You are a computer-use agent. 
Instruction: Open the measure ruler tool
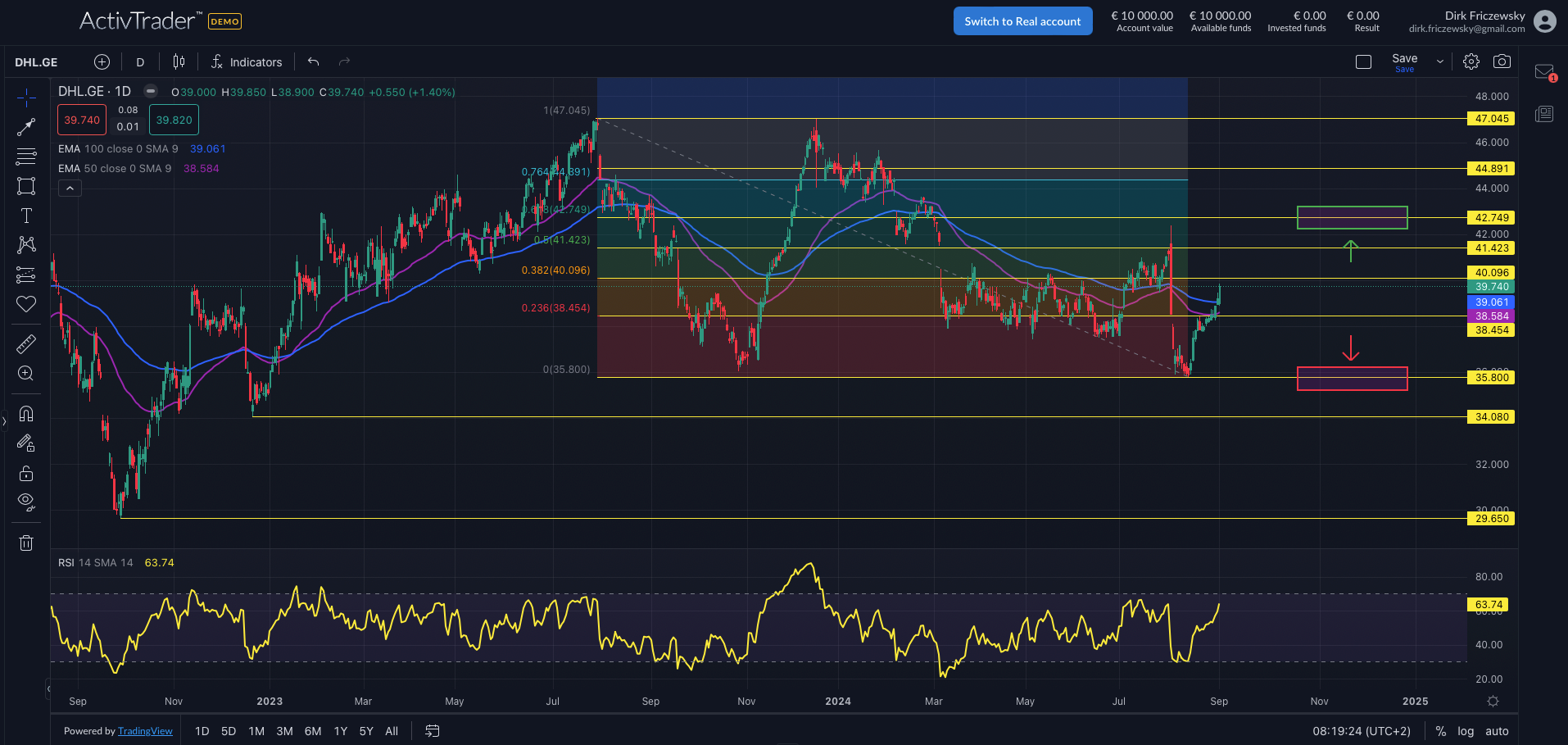(26, 344)
